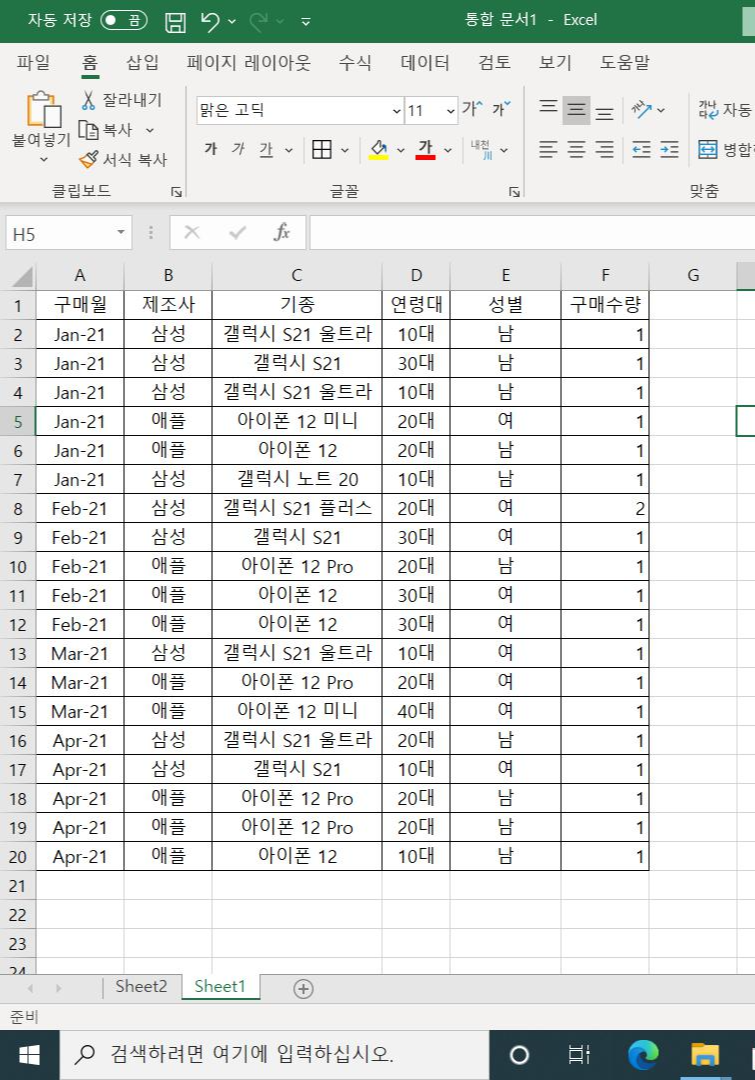The image size is (755, 1080).
Task: Click the formula bar input
Action: tap(532, 232)
